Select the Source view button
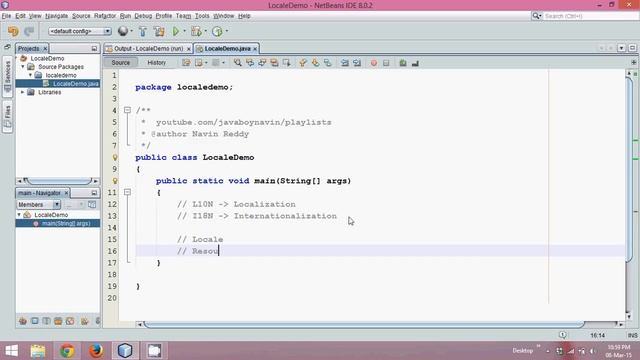The image size is (640, 360). (120, 63)
